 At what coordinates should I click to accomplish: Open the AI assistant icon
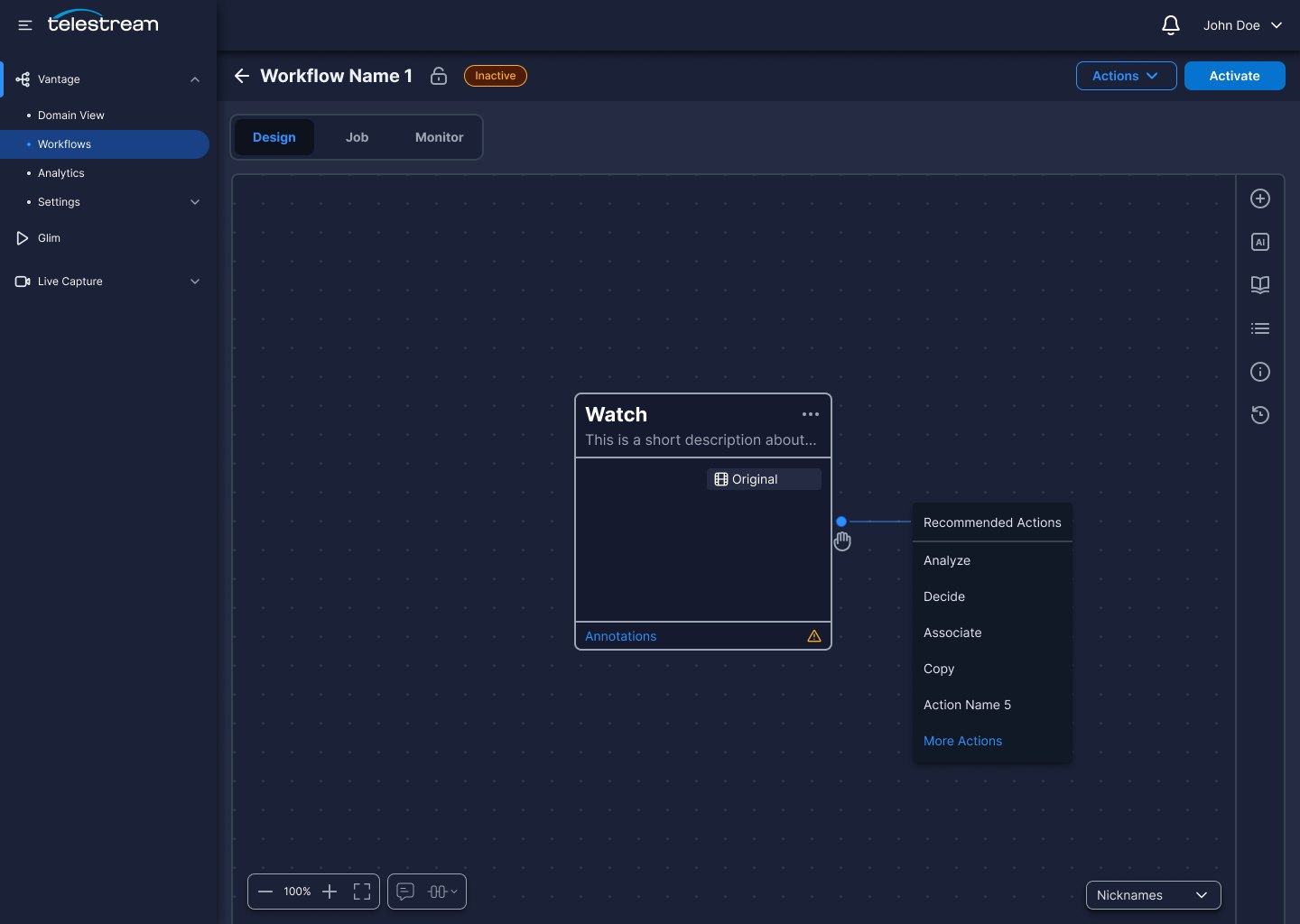point(1260,242)
